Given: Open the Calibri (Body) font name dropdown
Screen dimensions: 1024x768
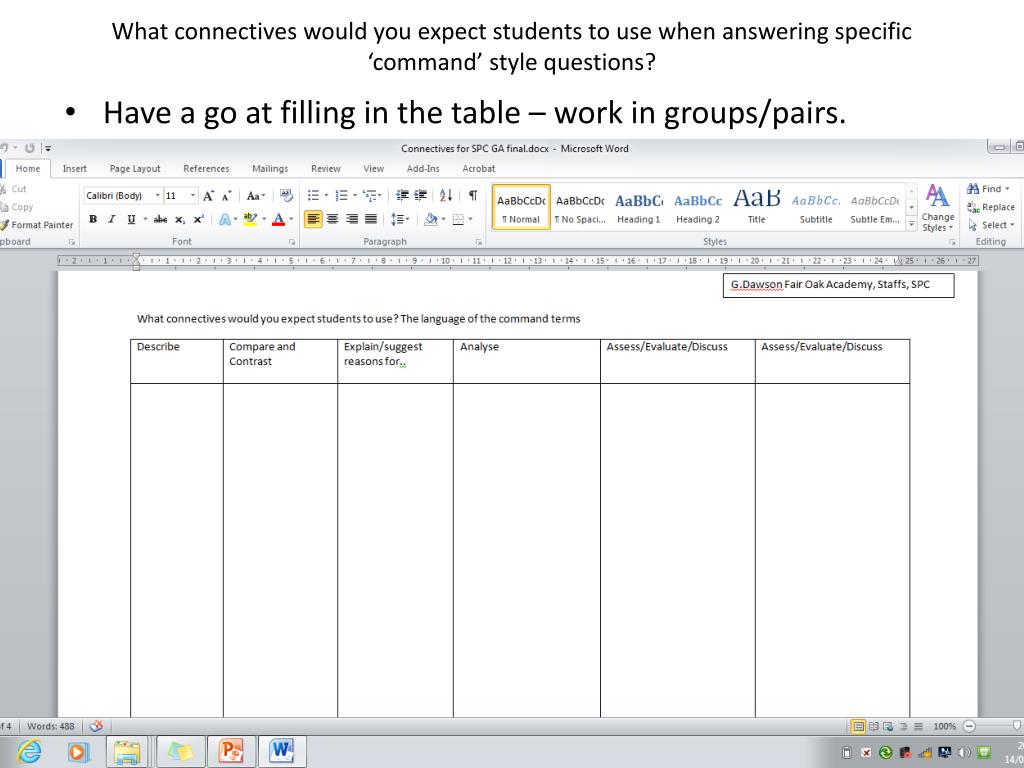Looking at the screenshot, I should 121,196.
